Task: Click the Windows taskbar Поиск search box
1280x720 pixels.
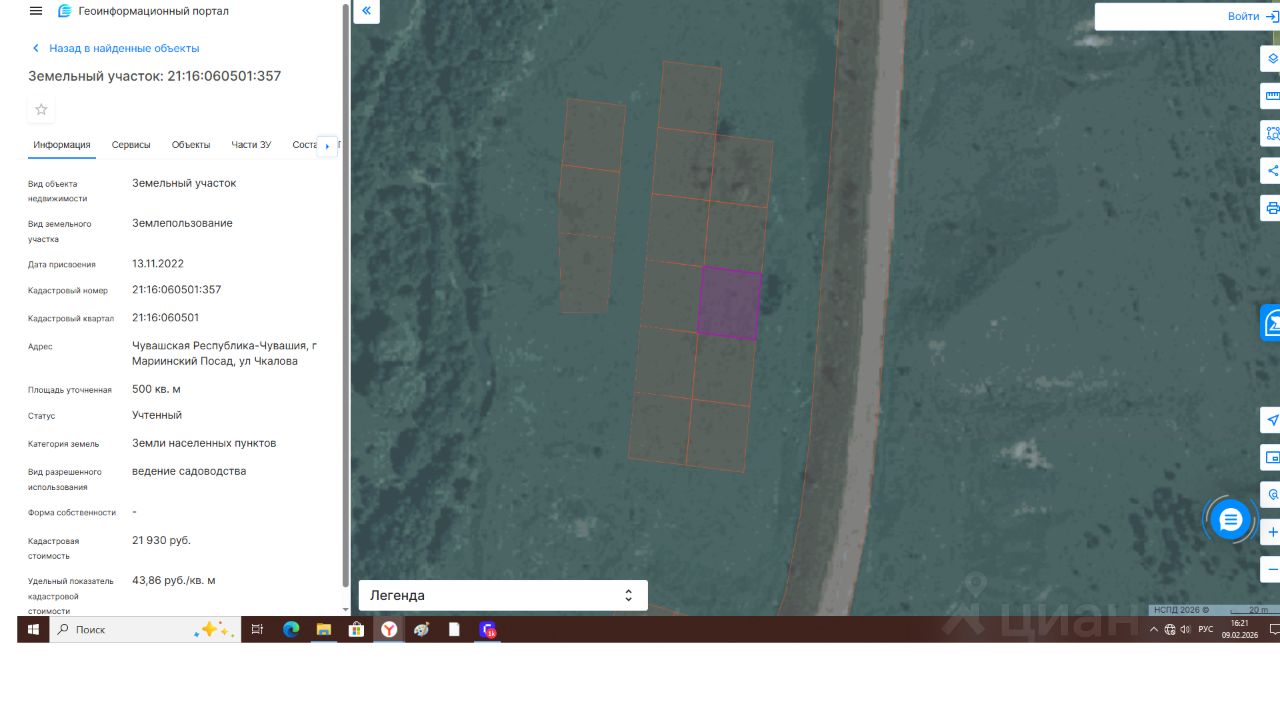Action: [145, 629]
